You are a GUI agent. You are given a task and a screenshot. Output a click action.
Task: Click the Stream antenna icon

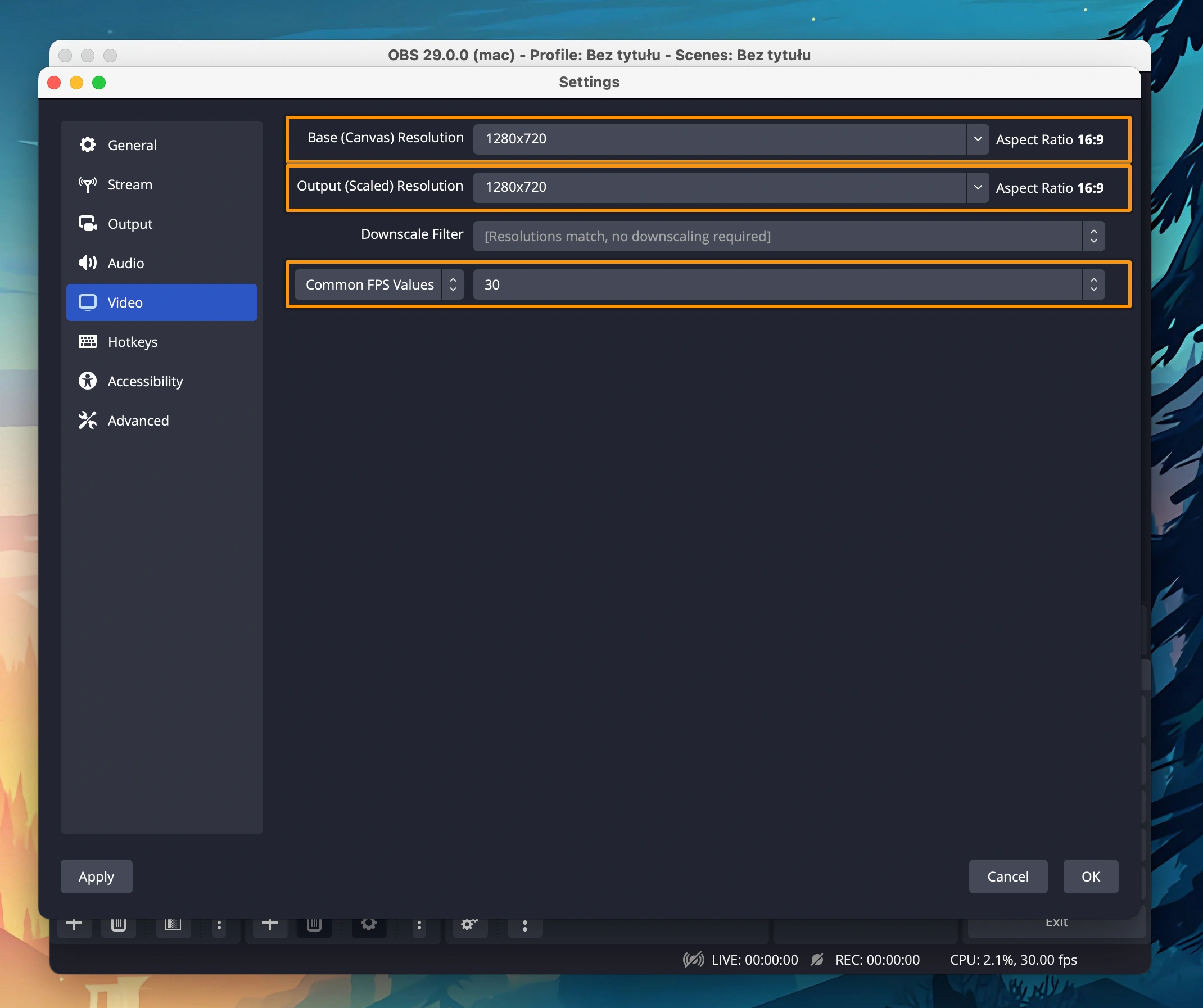click(88, 184)
